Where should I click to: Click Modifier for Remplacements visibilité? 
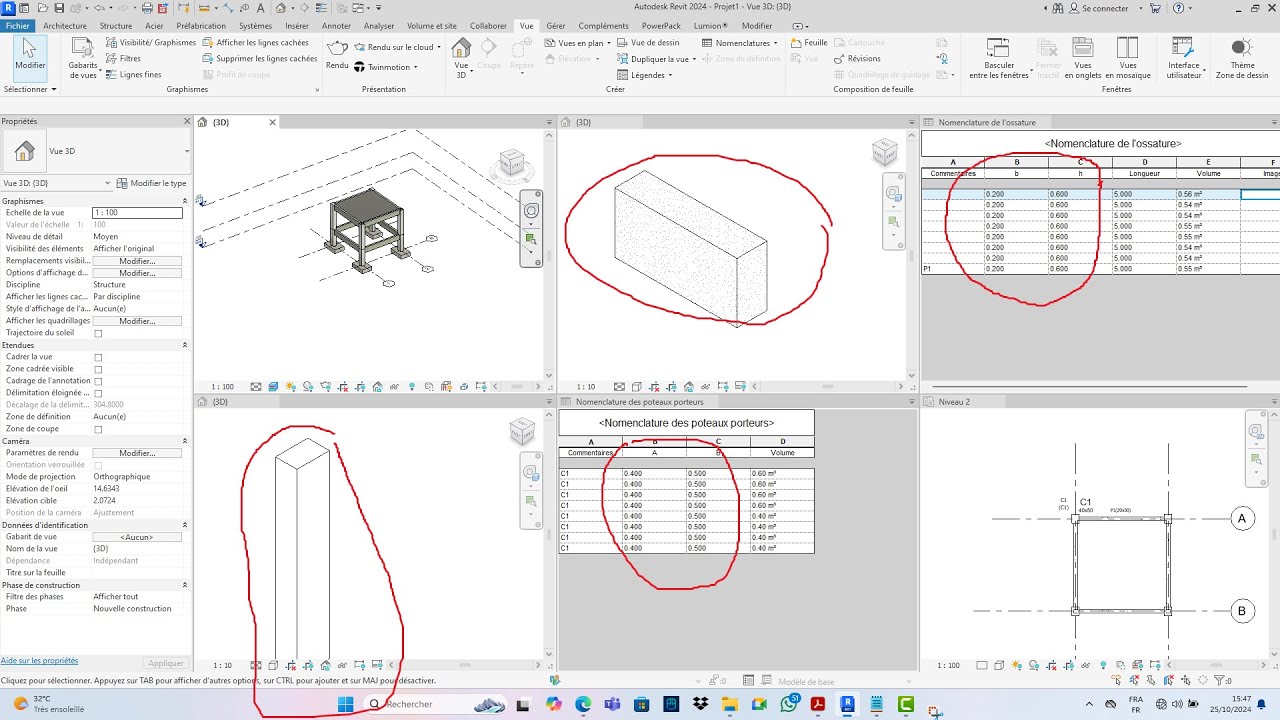[x=137, y=261]
